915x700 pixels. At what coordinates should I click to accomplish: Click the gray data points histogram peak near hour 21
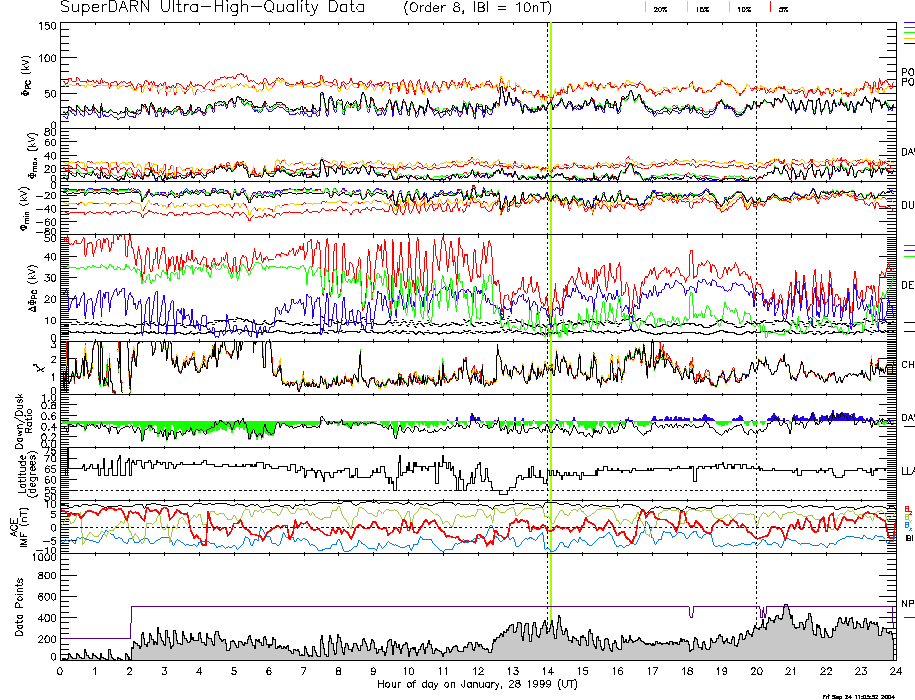click(787, 607)
